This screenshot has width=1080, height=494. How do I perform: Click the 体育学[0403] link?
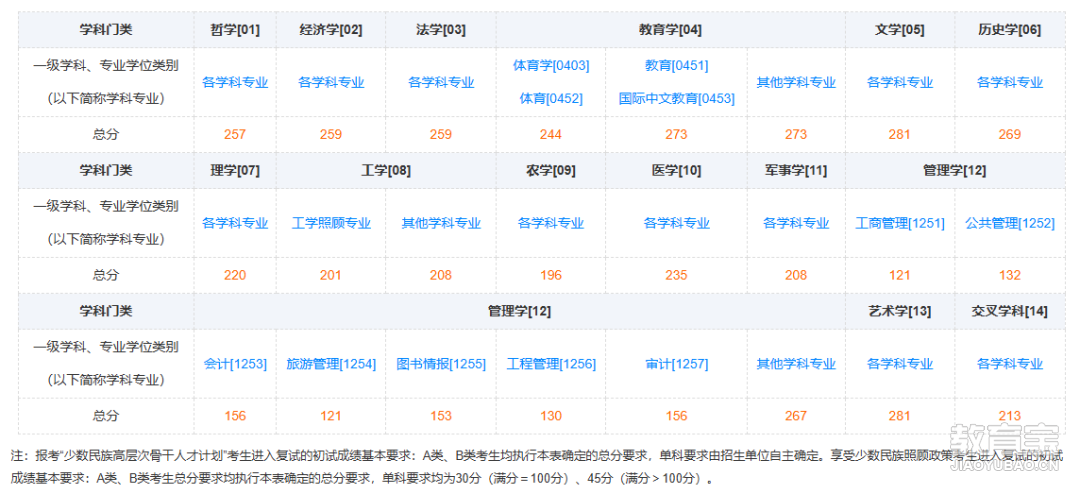tap(551, 65)
